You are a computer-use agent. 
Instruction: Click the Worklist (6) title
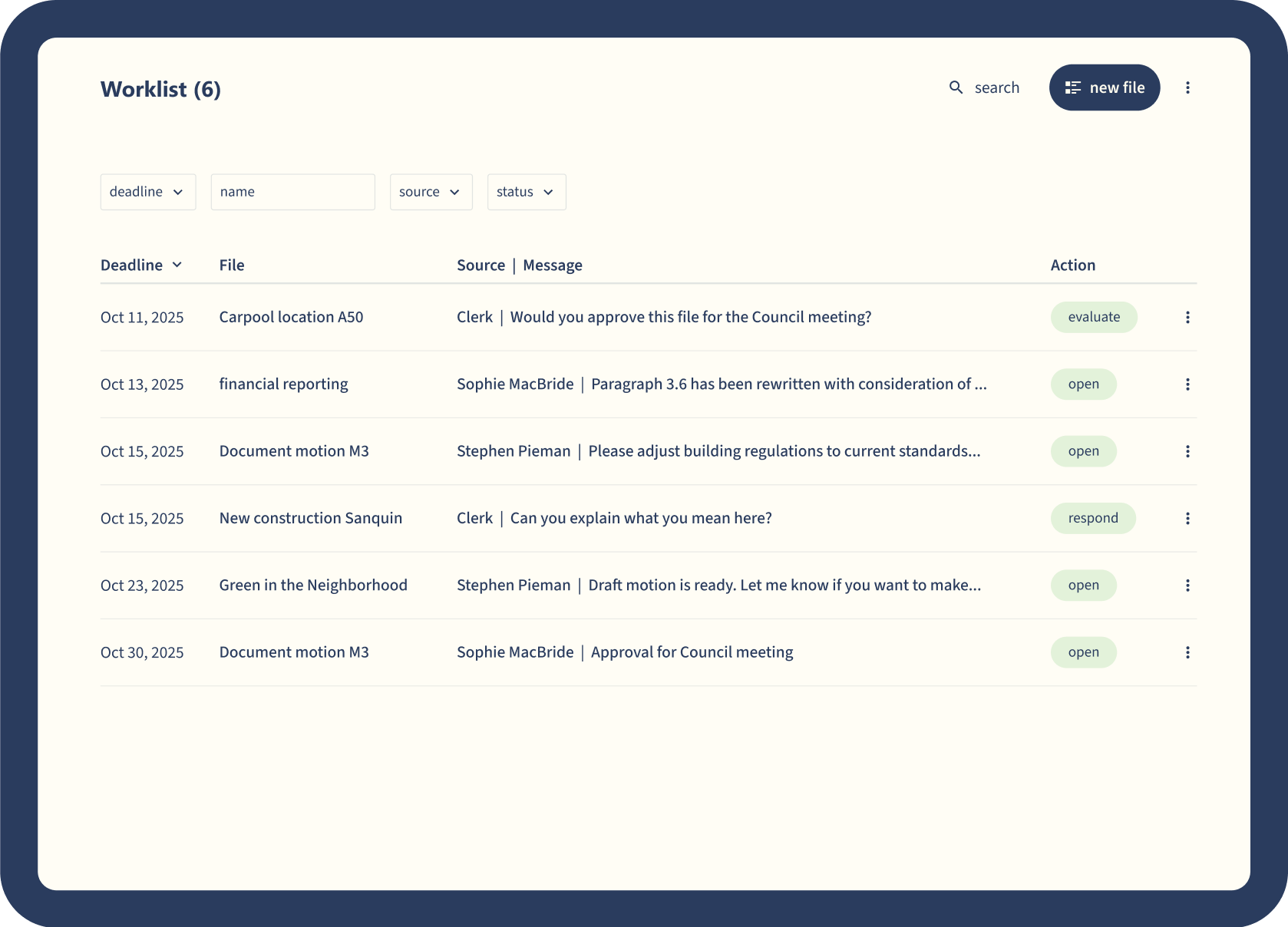160,89
